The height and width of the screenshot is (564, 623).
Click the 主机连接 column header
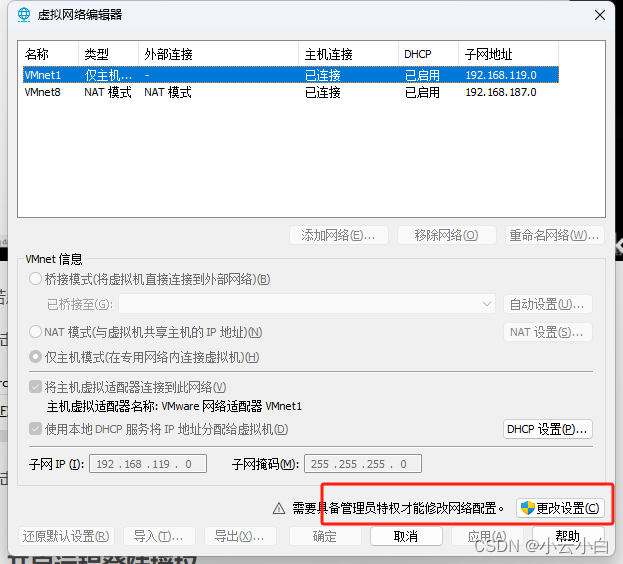tap(348, 54)
